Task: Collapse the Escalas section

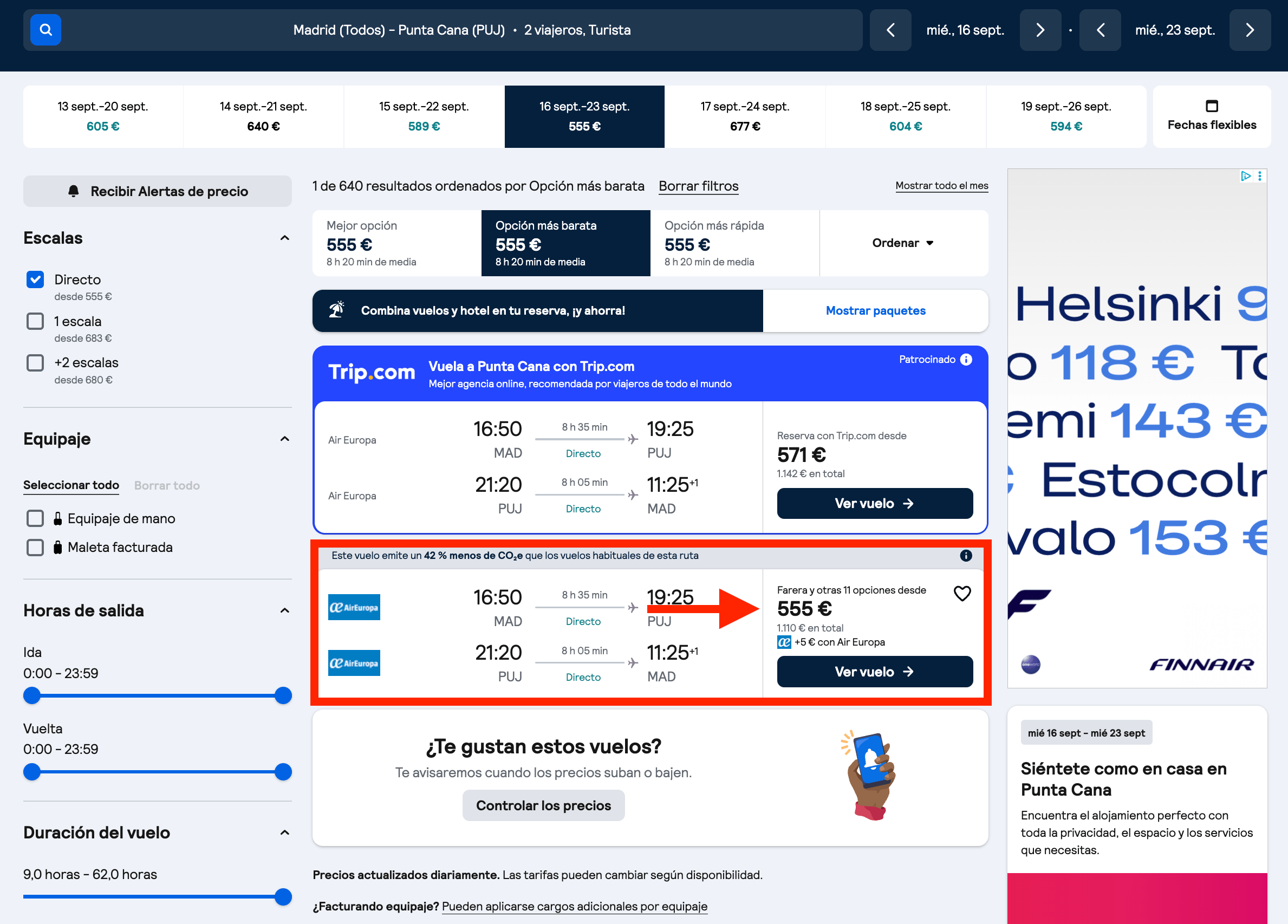Action: pos(284,238)
